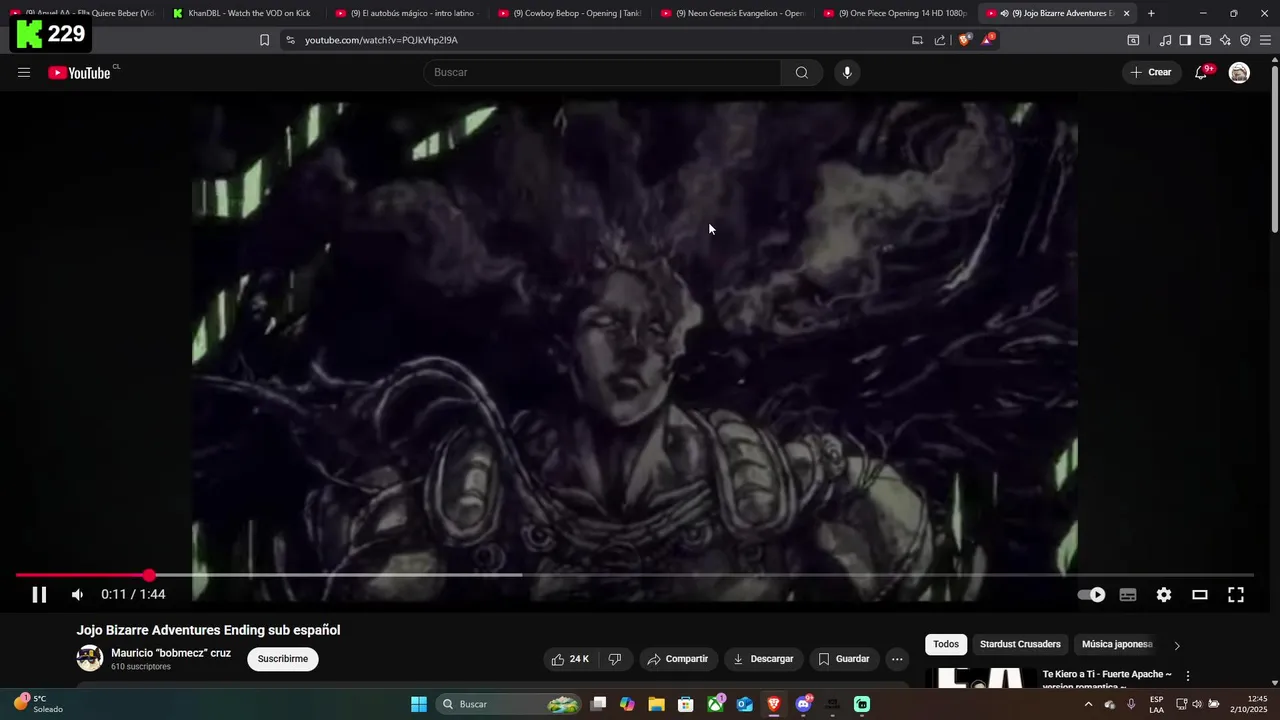
Task: Open Mauricio "bobmecz" cruz channel name link
Action: pos(171,653)
